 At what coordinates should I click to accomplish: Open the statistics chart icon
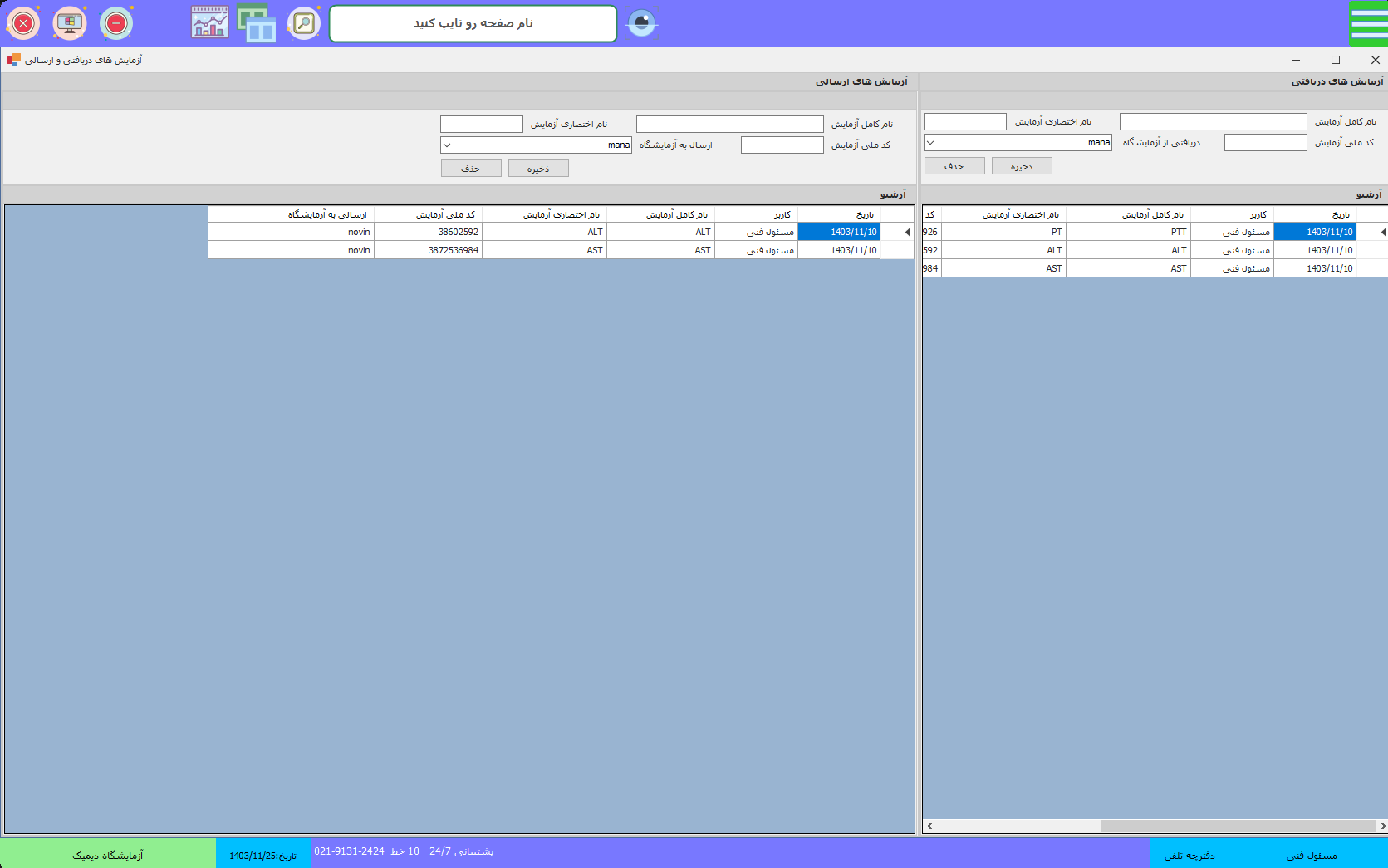click(x=209, y=23)
